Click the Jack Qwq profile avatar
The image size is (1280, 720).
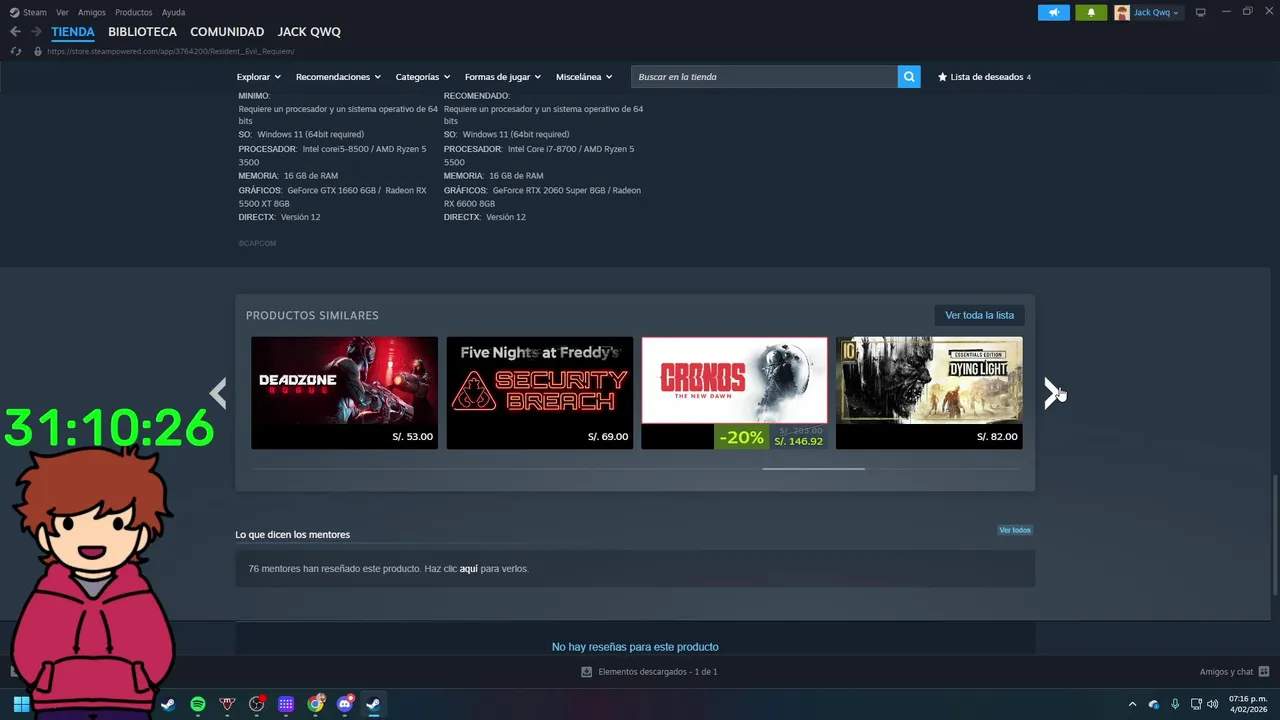click(1122, 13)
